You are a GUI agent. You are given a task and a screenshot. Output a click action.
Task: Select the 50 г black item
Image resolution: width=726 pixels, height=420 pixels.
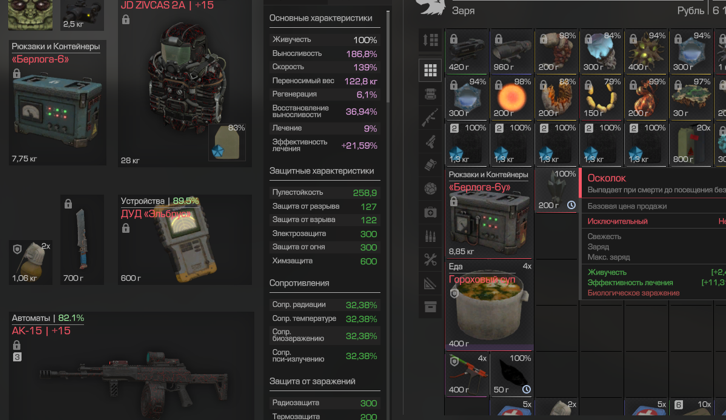[511, 374]
